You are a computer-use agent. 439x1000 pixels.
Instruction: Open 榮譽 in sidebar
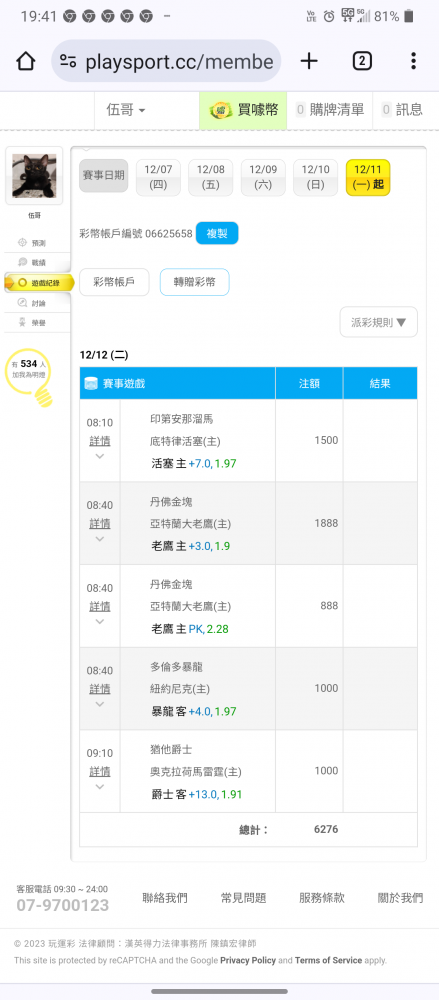[36, 323]
